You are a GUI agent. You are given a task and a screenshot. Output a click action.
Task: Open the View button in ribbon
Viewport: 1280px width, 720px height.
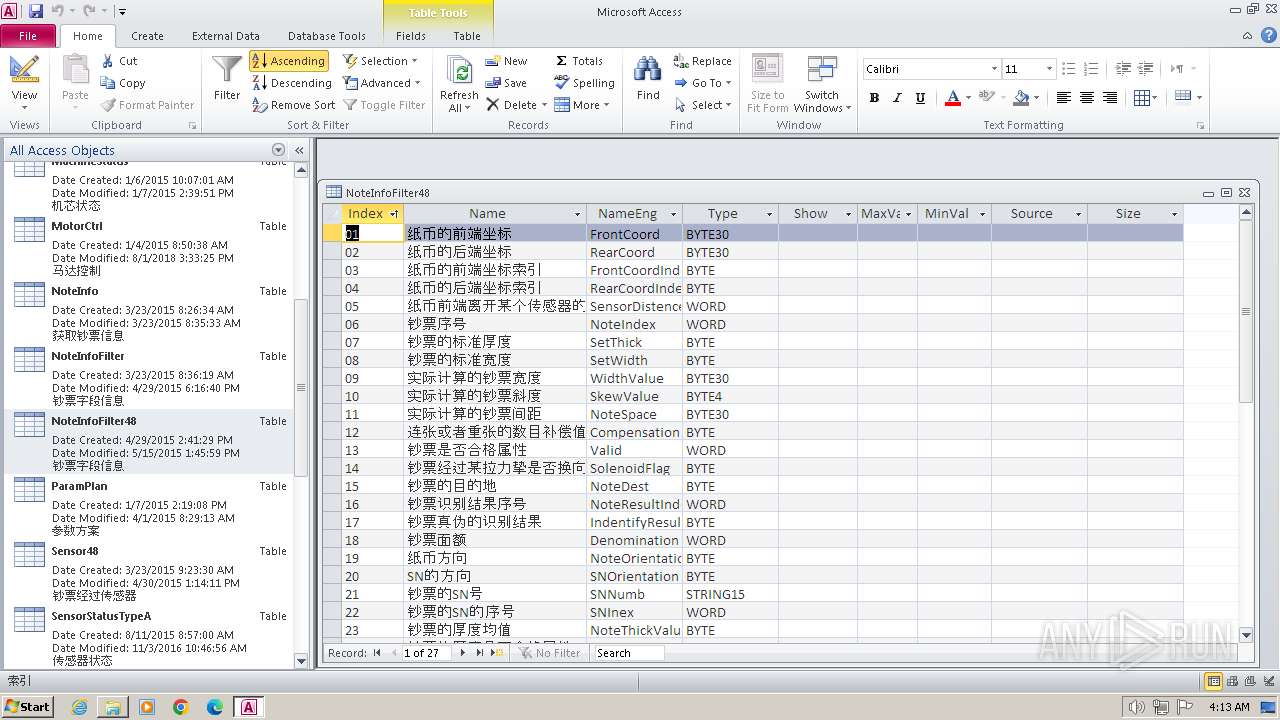[24, 80]
